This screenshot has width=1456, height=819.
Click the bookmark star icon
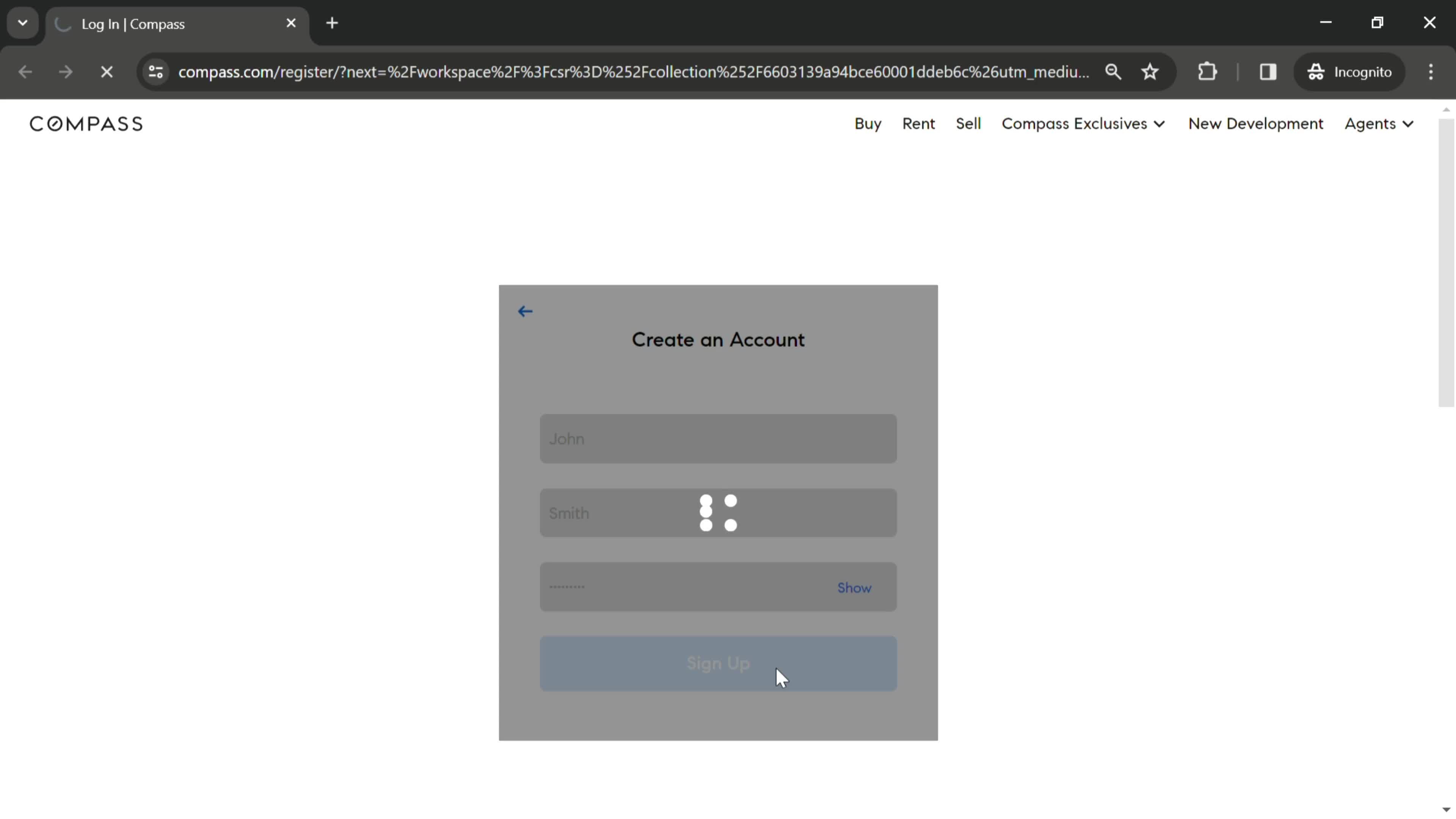(x=1151, y=71)
